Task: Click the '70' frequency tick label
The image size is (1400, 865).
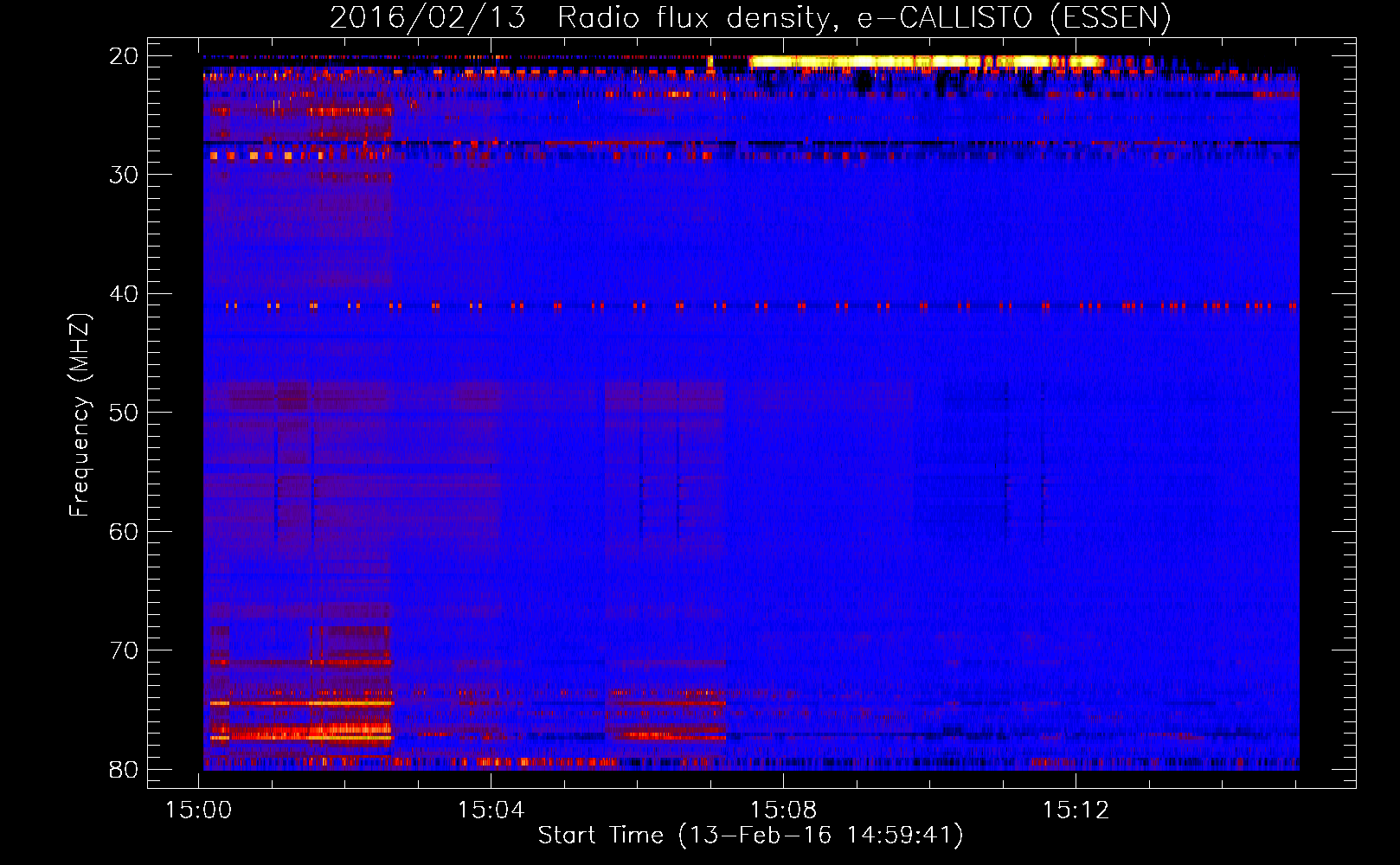Action: pos(124,650)
